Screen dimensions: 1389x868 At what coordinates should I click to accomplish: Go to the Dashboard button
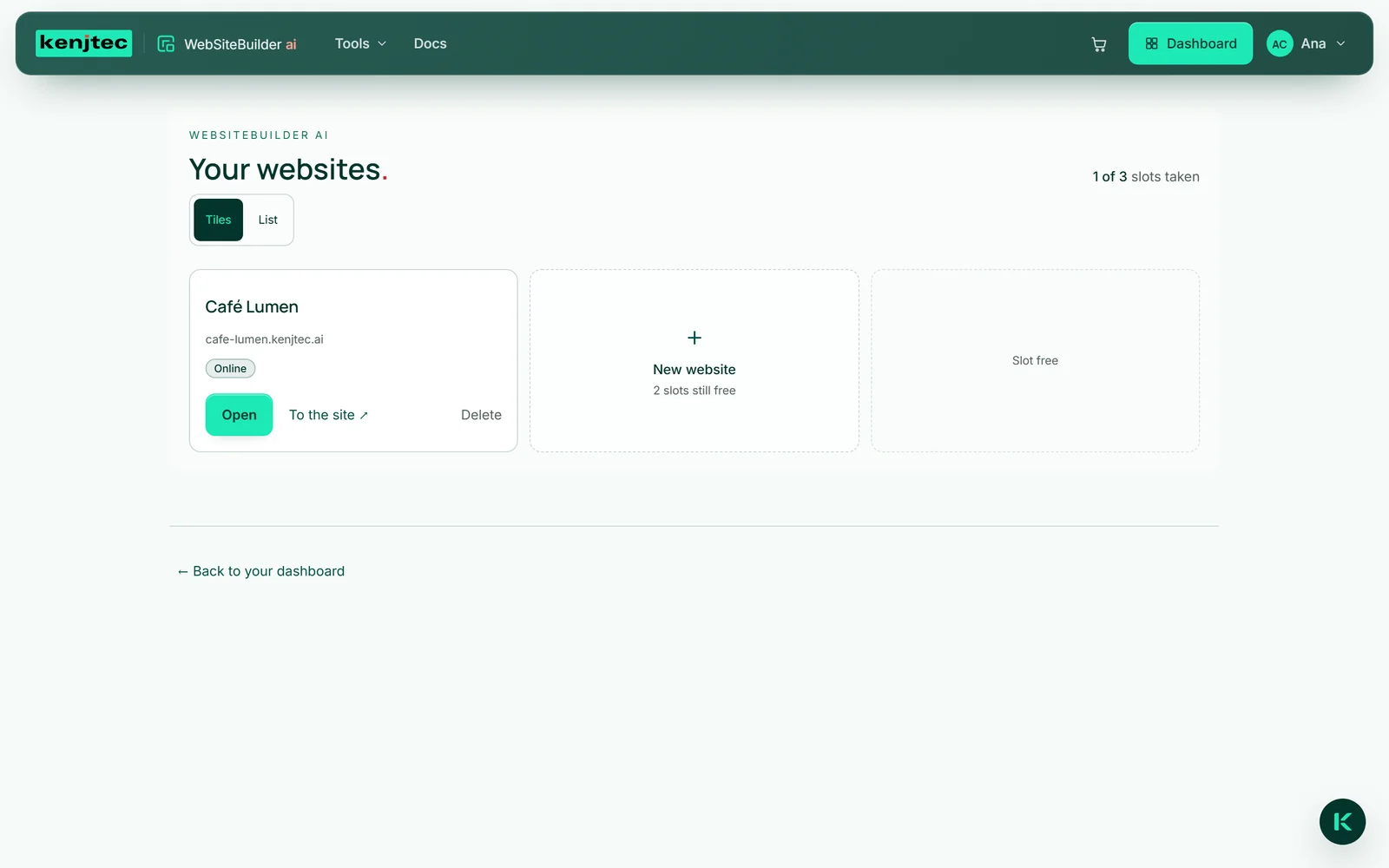[1190, 43]
